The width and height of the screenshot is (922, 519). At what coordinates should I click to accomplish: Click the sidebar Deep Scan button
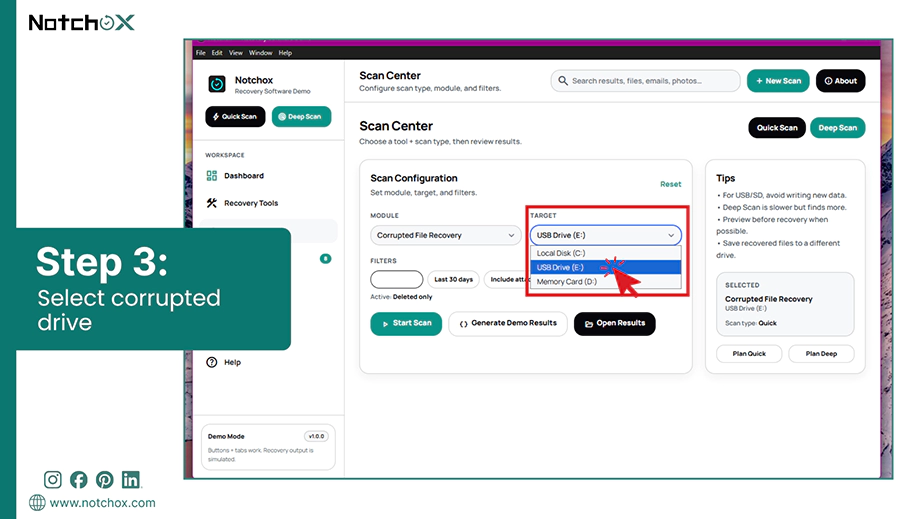(x=301, y=116)
